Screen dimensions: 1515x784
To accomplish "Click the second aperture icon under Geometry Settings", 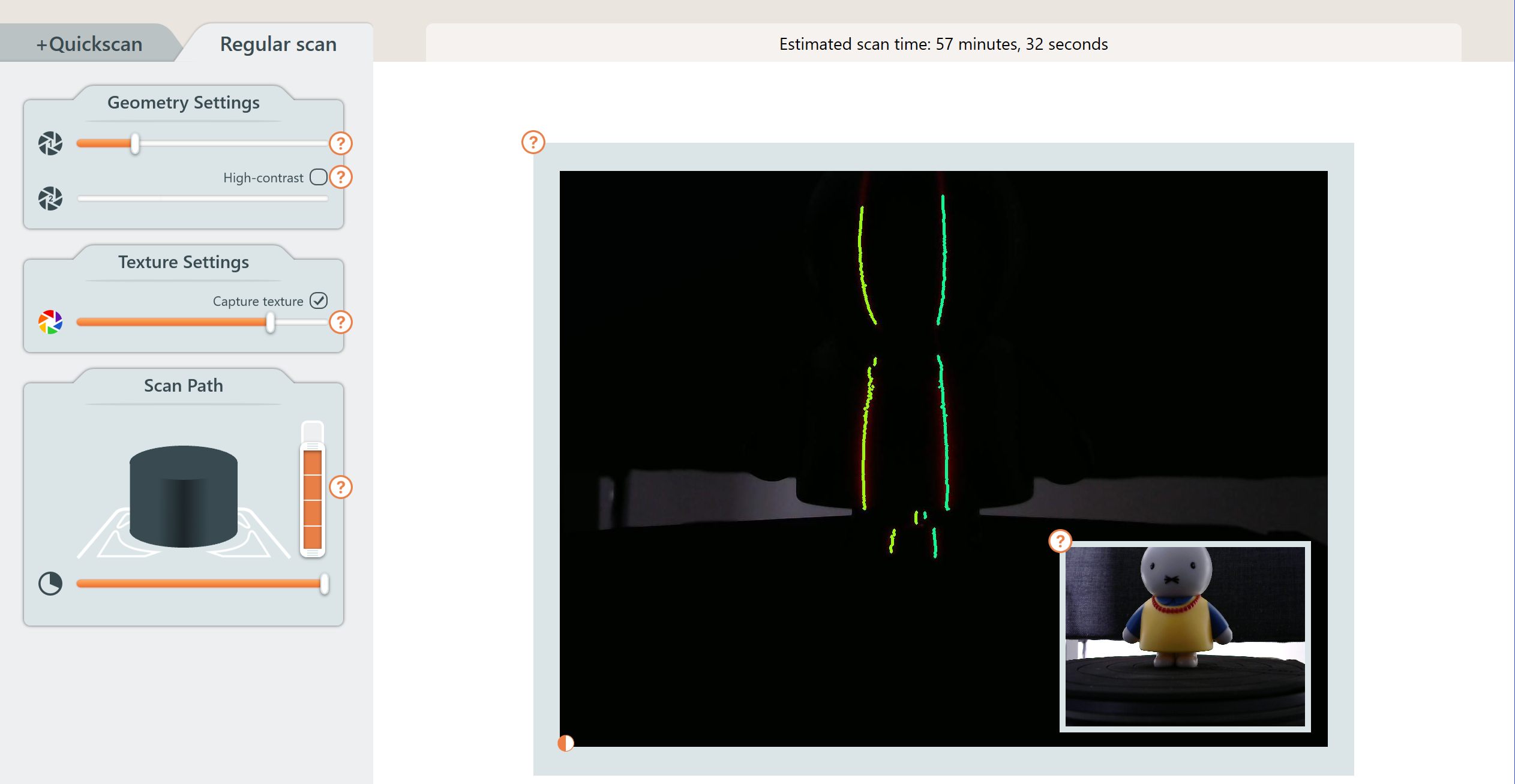I will click(x=50, y=198).
